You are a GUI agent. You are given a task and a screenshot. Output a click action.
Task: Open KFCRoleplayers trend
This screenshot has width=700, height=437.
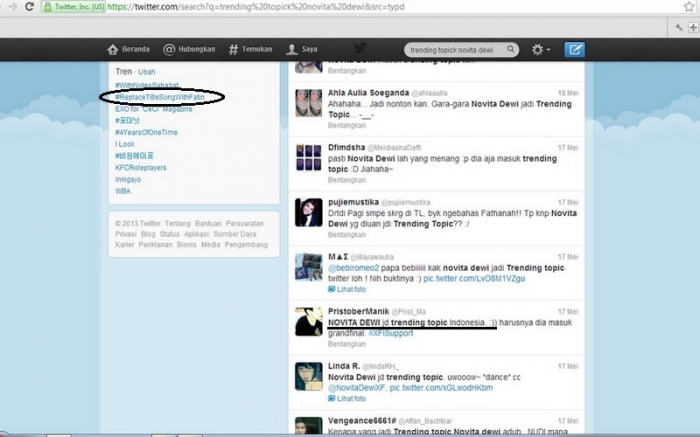tap(141, 168)
